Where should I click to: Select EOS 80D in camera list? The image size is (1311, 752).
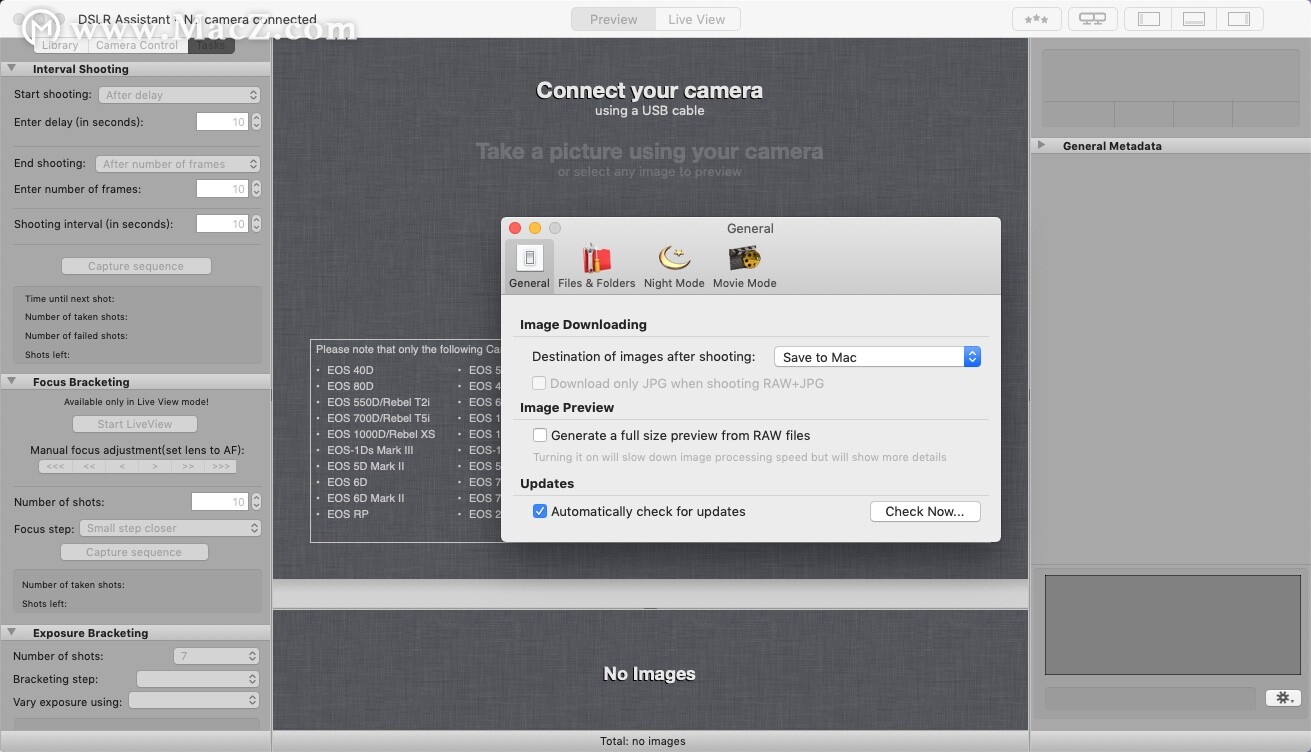click(350, 386)
